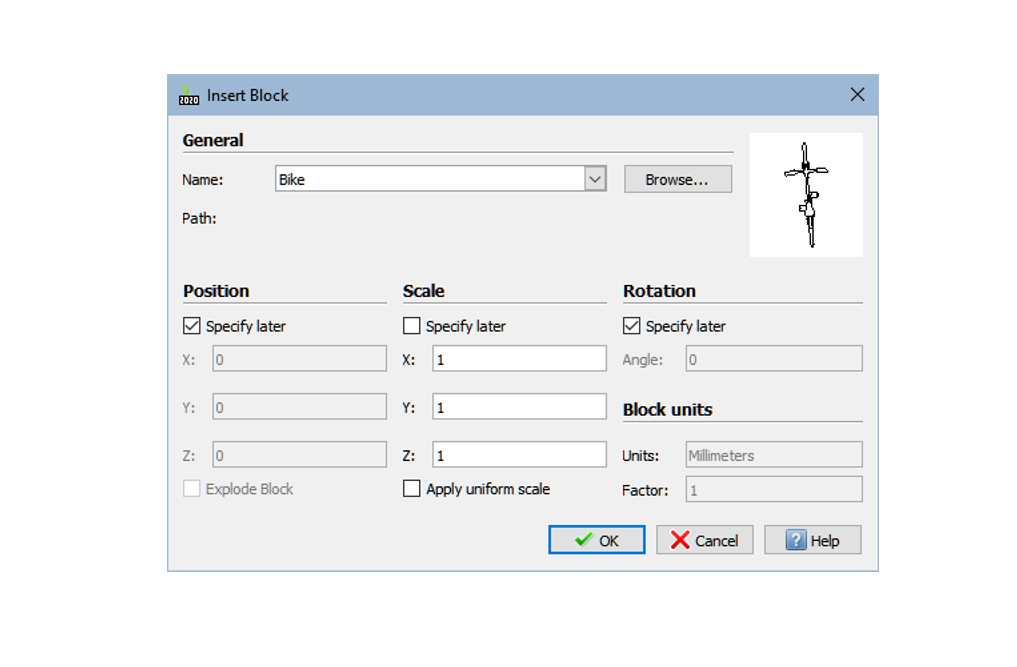Click the red X icon on Cancel
The image size is (1017, 667).
click(x=680, y=540)
